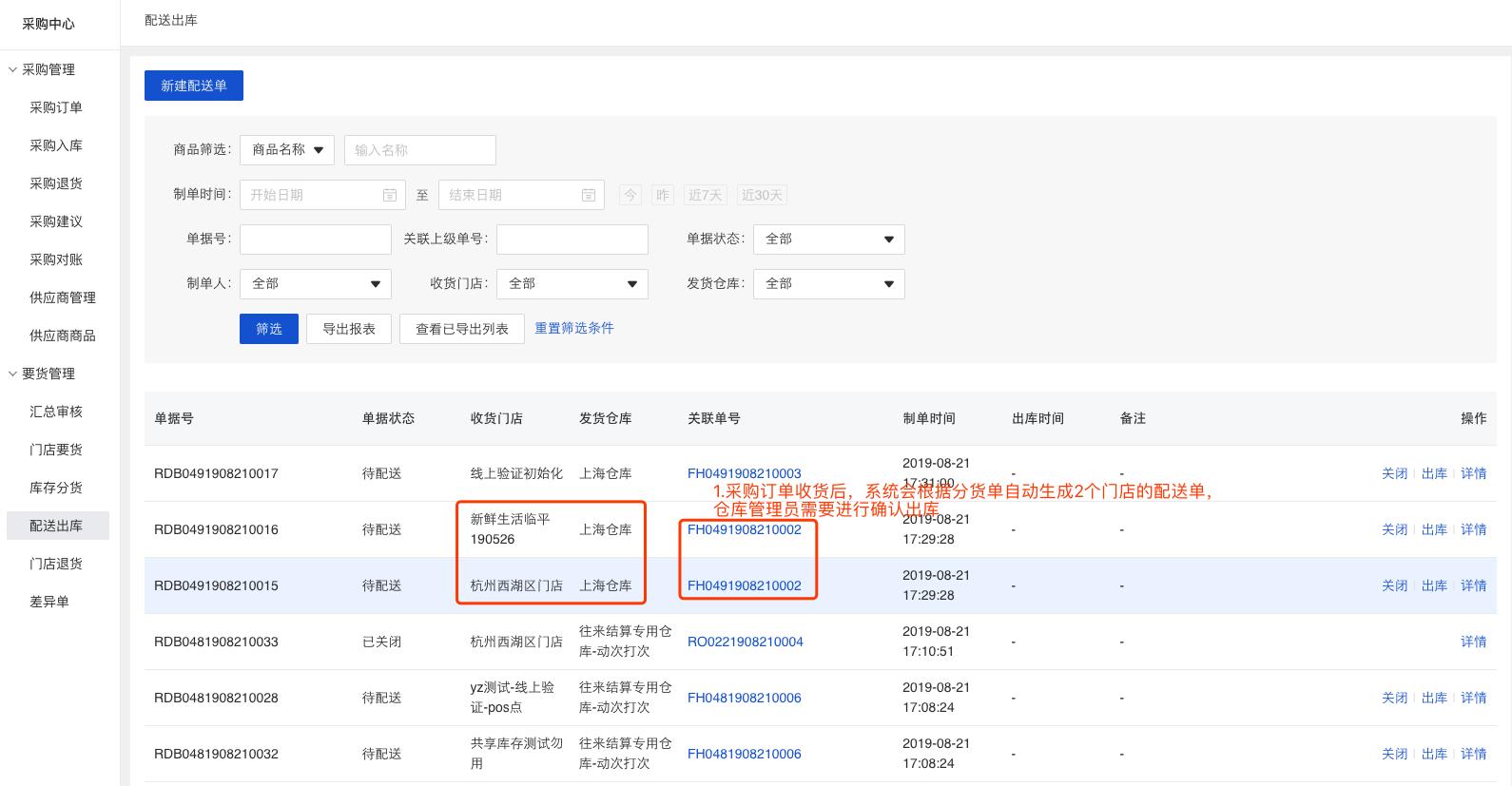Open FH0491908210002 link in row RDB0491908210015
1512x786 pixels.
coord(745,585)
